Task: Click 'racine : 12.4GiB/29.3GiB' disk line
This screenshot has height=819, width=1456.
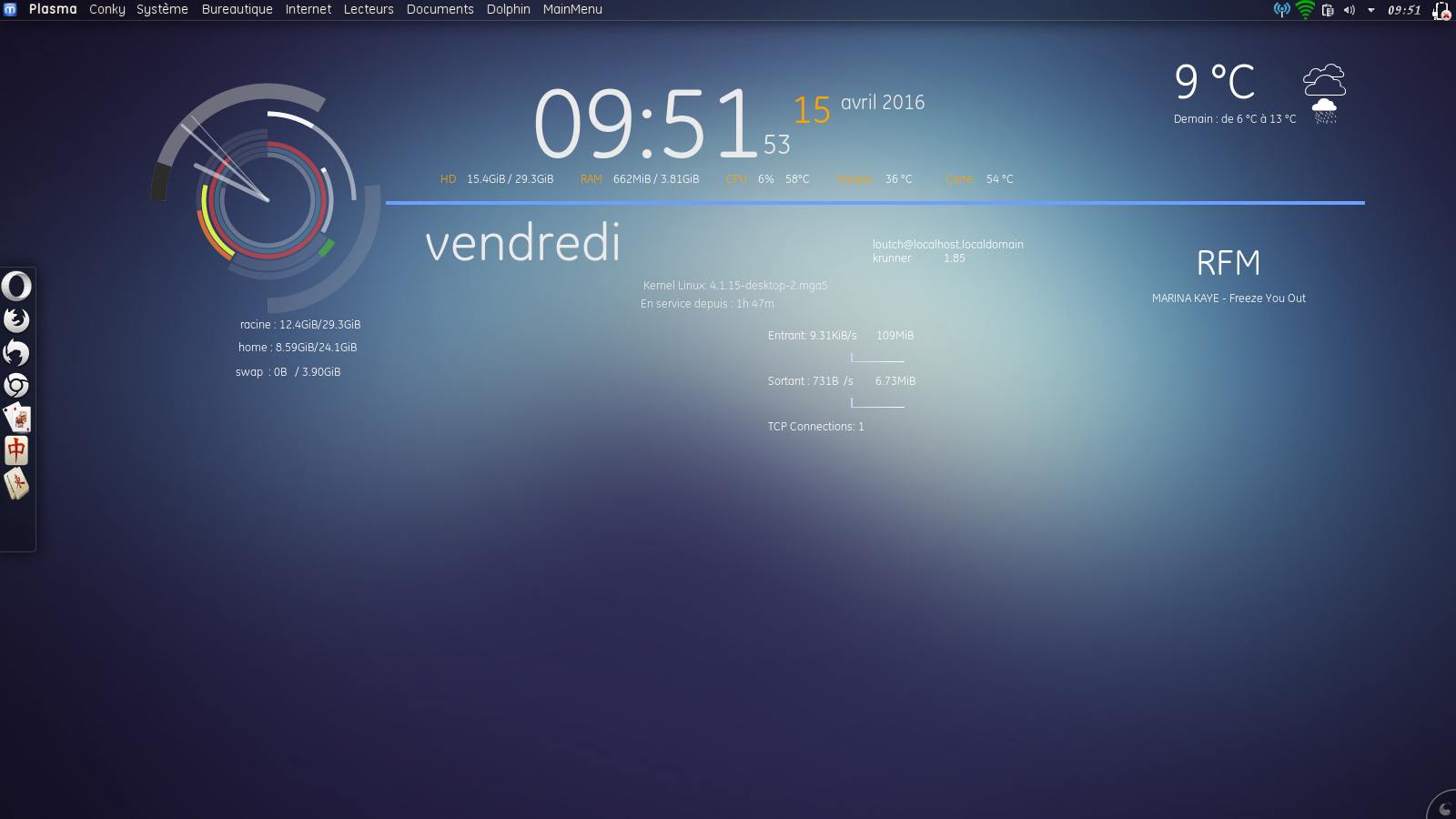Action: (300, 325)
